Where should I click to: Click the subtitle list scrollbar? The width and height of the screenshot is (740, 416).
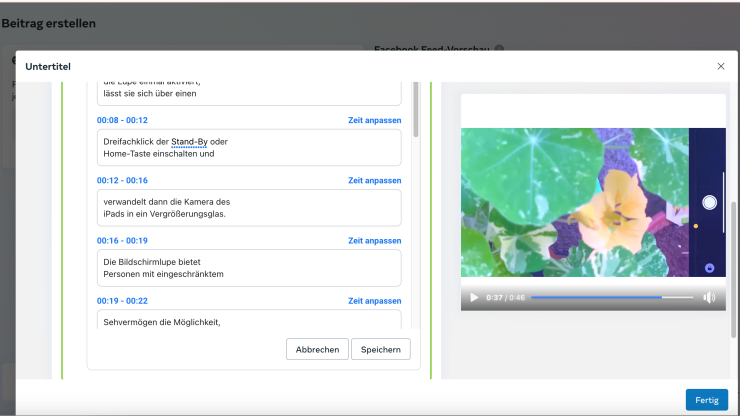[416, 110]
